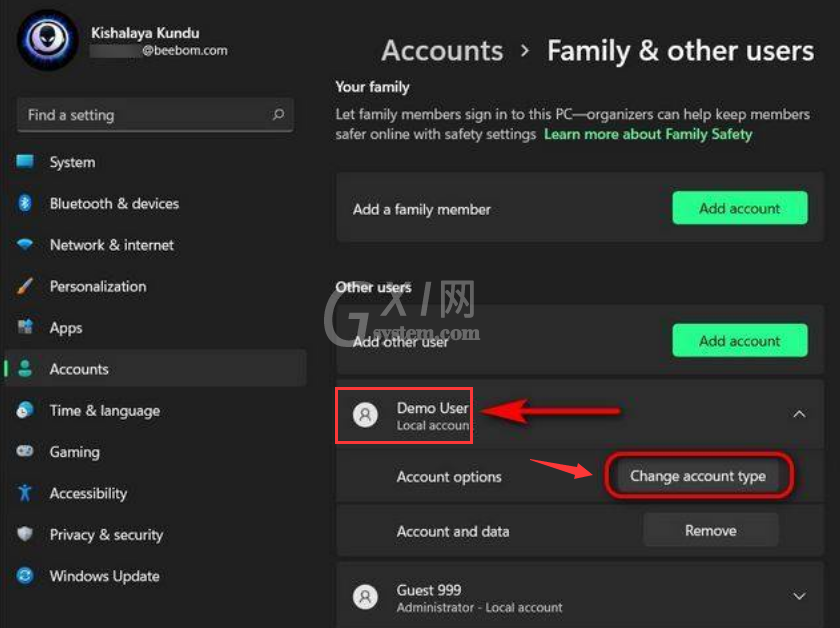Screen dimensions: 840x628
Task: Click the Add a family member label
Action: pyautogui.click(x=422, y=210)
